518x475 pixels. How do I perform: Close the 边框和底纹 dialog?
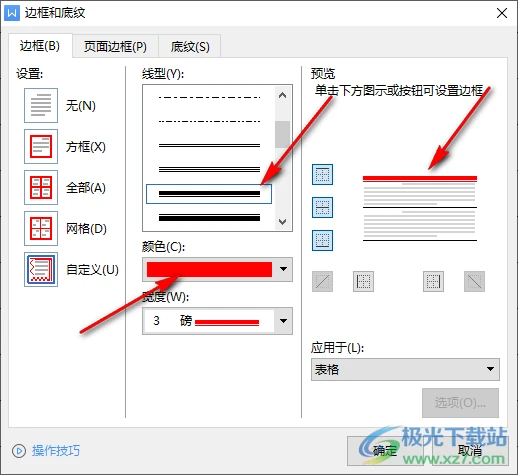[x=502, y=13]
